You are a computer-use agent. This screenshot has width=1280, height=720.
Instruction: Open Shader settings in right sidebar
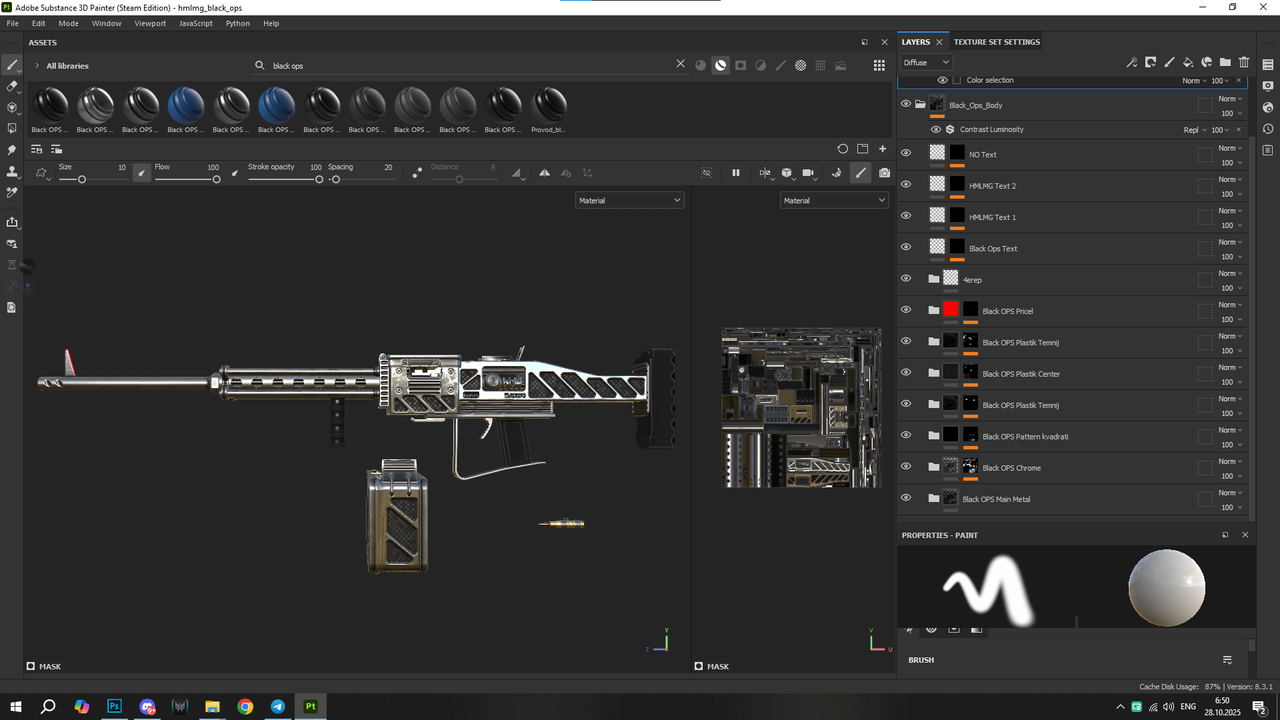[x=1268, y=107]
